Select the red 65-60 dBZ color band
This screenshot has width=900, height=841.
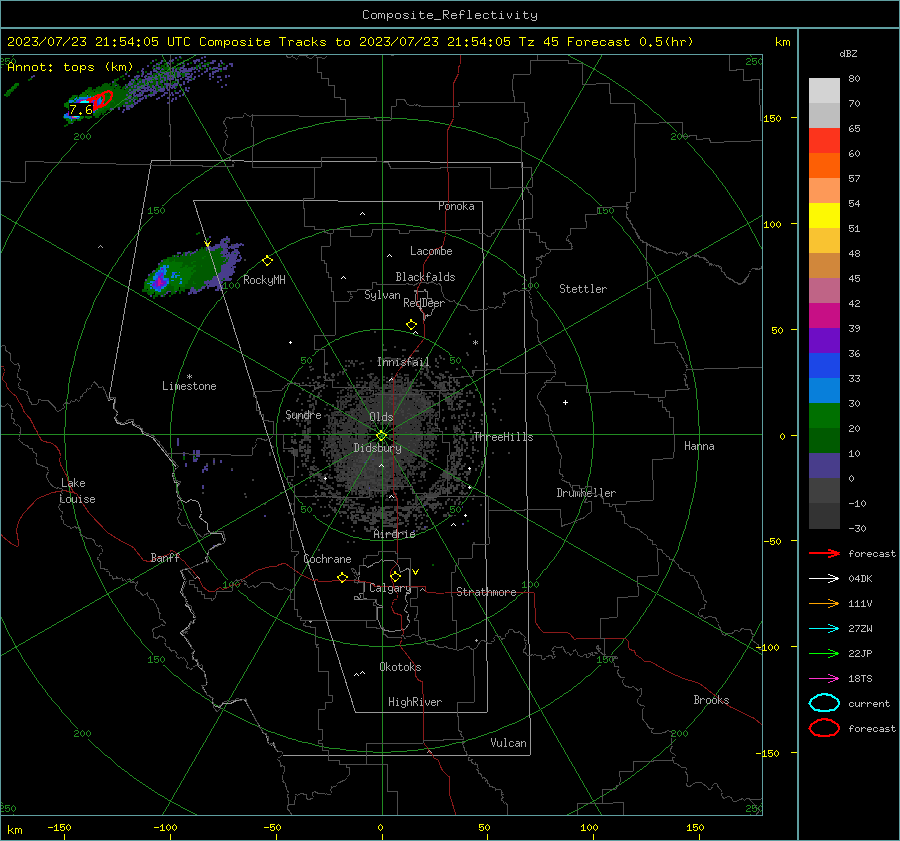(824, 141)
